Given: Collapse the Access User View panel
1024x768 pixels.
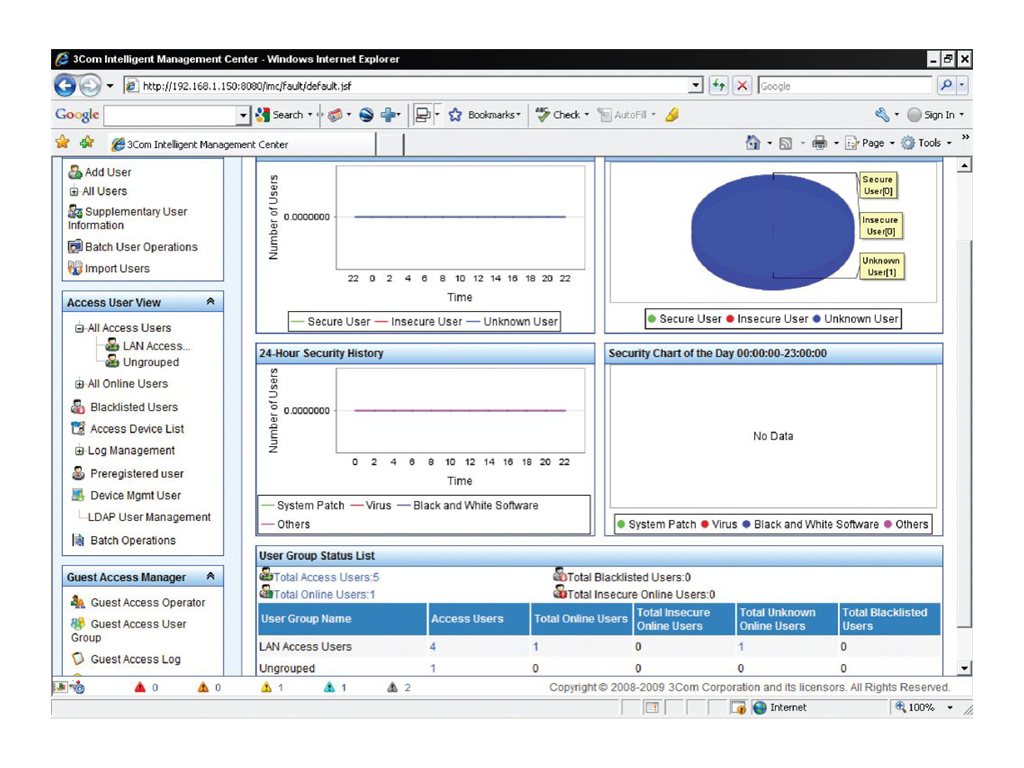Looking at the screenshot, I should 208,302.
